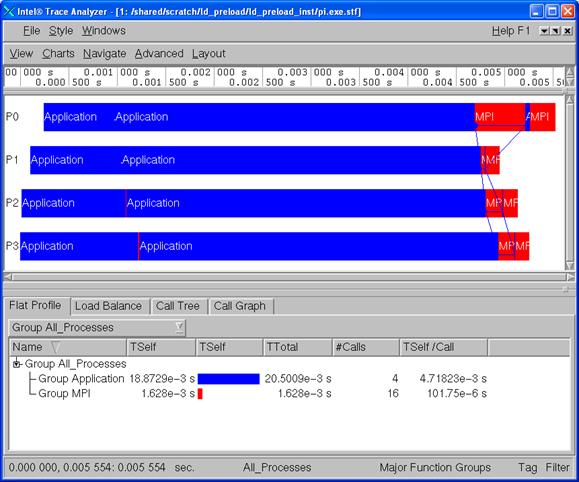The image size is (579, 482).
Task: Click the TSelf /Call column header
Action: (x=444, y=347)
